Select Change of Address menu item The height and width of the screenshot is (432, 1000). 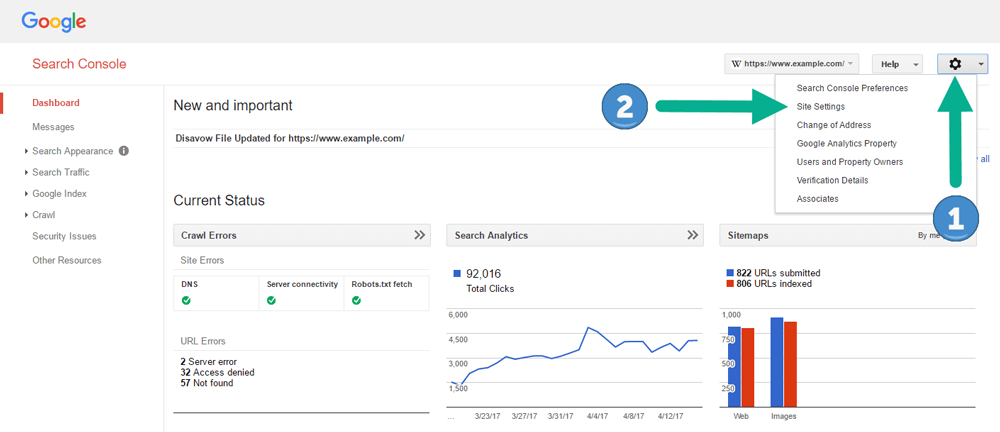tap(834, 125)
